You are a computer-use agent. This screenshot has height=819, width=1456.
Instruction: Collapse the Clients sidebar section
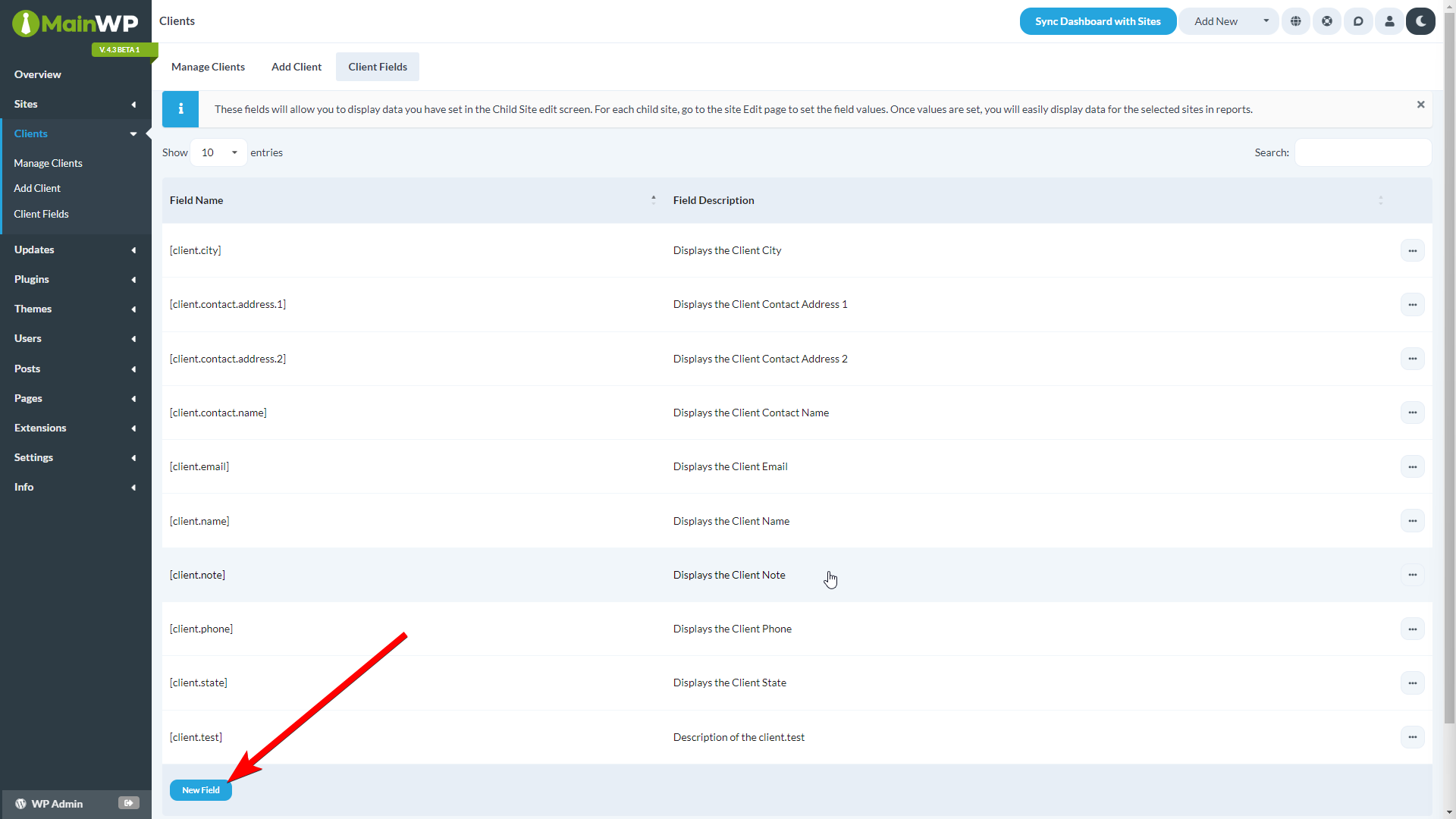(x=133, y=133)
